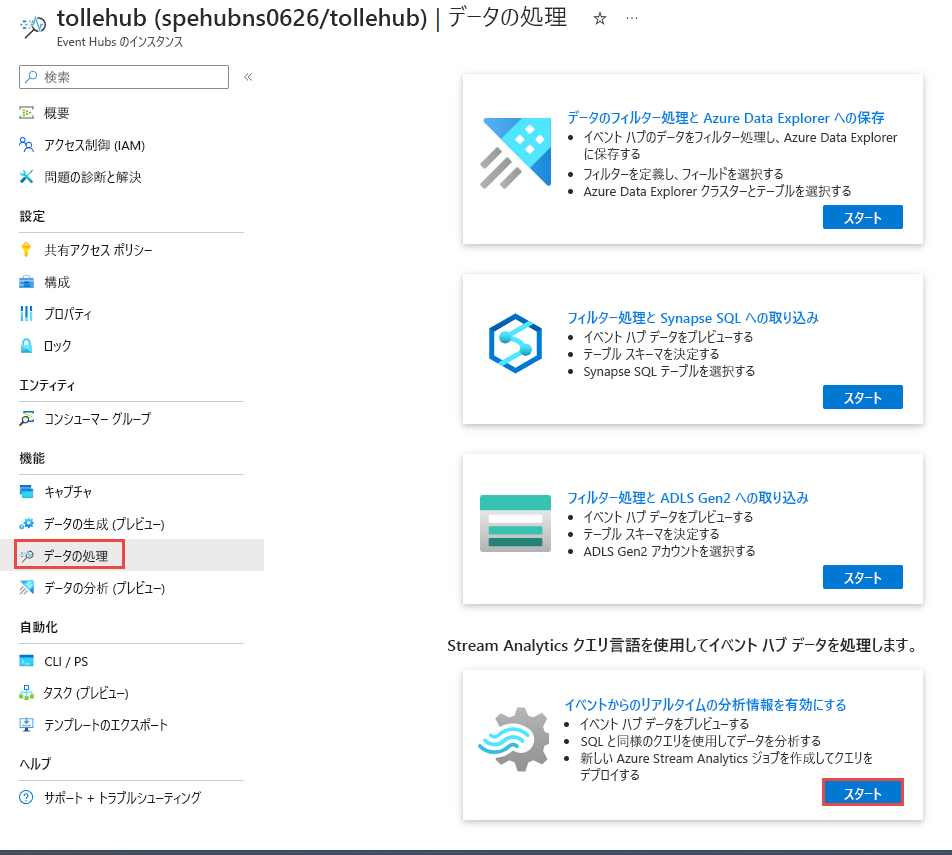Viewport: 952px width, 855px height.
Task: Open 問題の診断と解決 menu item
Action: tap(93, 177)
